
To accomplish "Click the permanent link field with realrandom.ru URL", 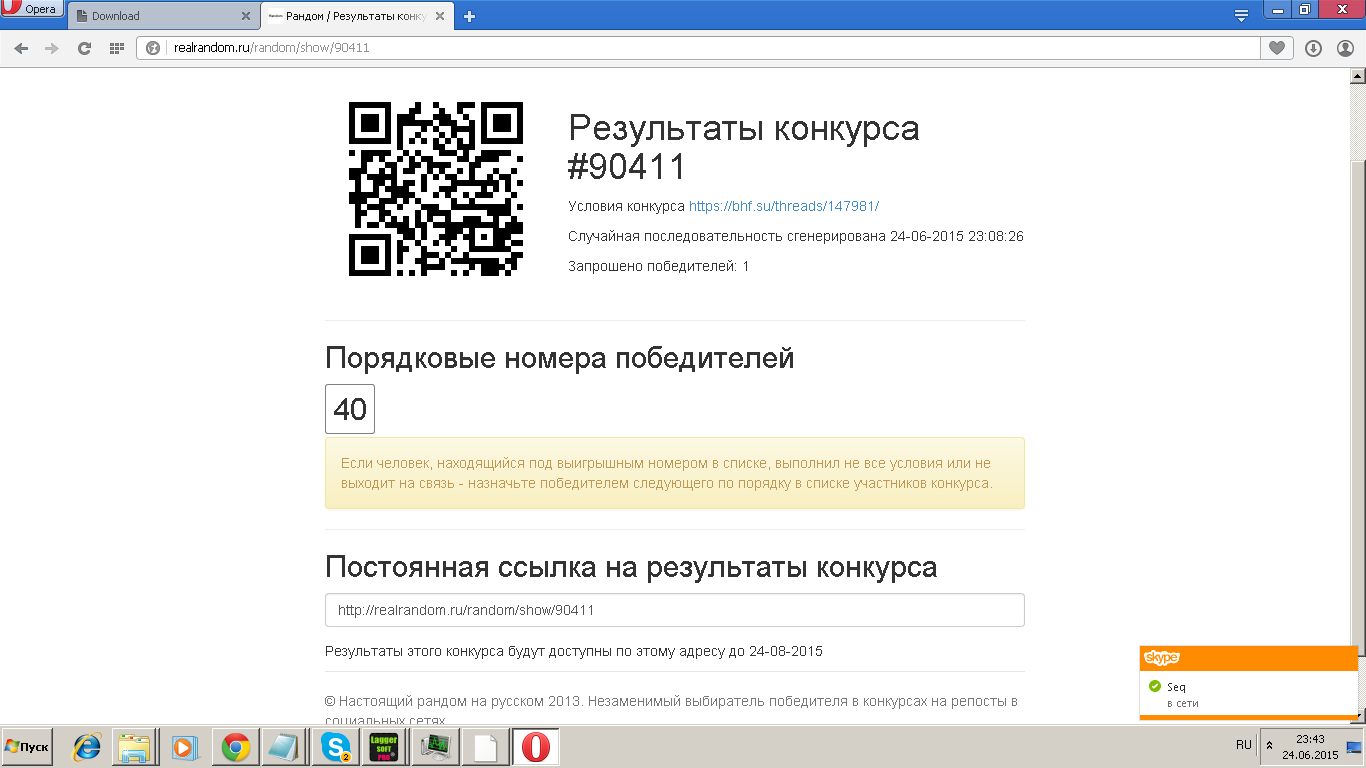I will pos(675,610).
